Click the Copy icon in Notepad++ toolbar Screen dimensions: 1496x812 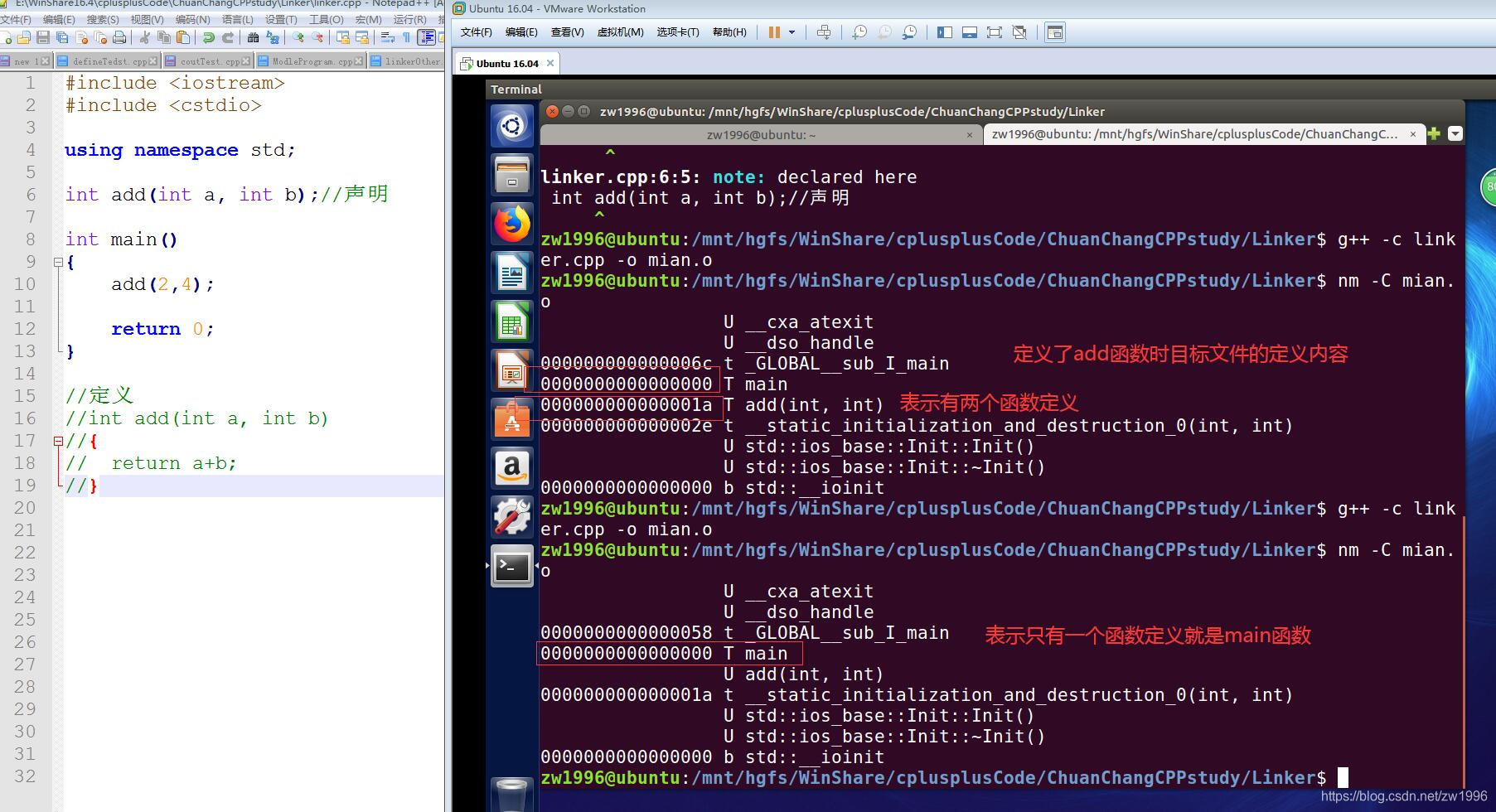tap(164, 37)
